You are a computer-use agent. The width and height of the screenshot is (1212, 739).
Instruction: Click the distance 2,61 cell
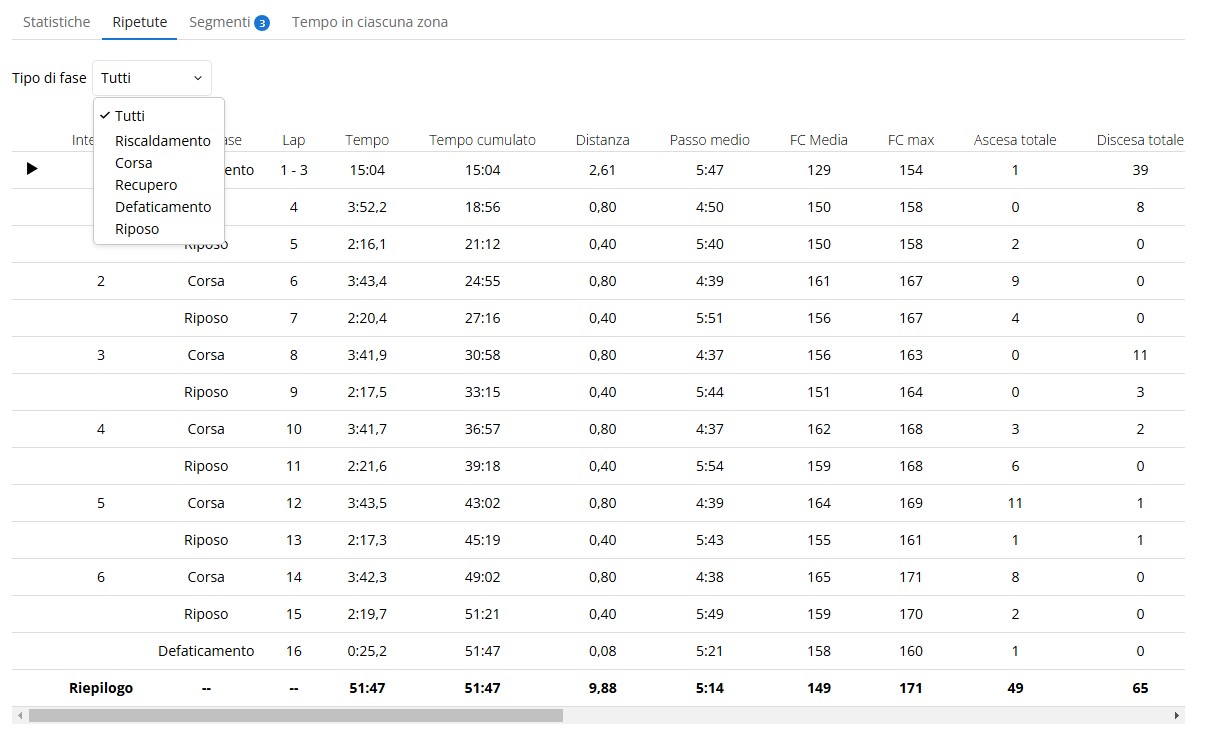pyautogui.click(x=603, y=170)
